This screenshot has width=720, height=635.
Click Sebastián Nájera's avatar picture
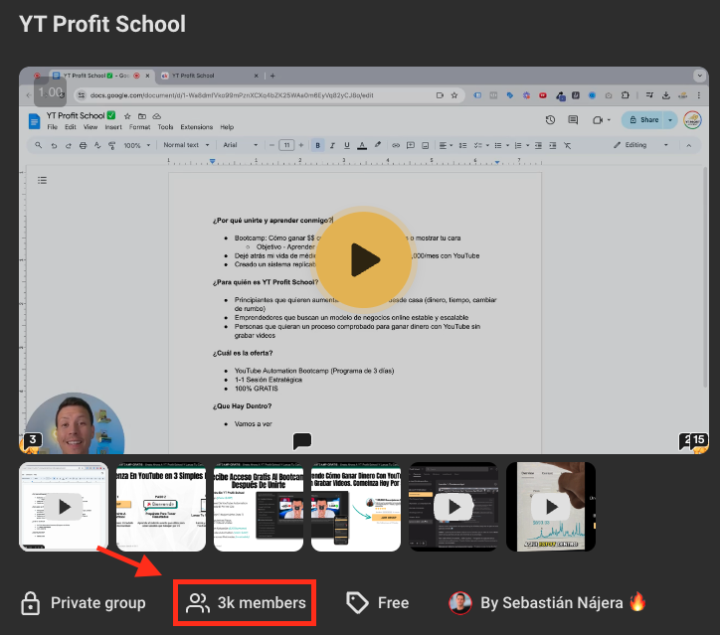click(460, 603)
